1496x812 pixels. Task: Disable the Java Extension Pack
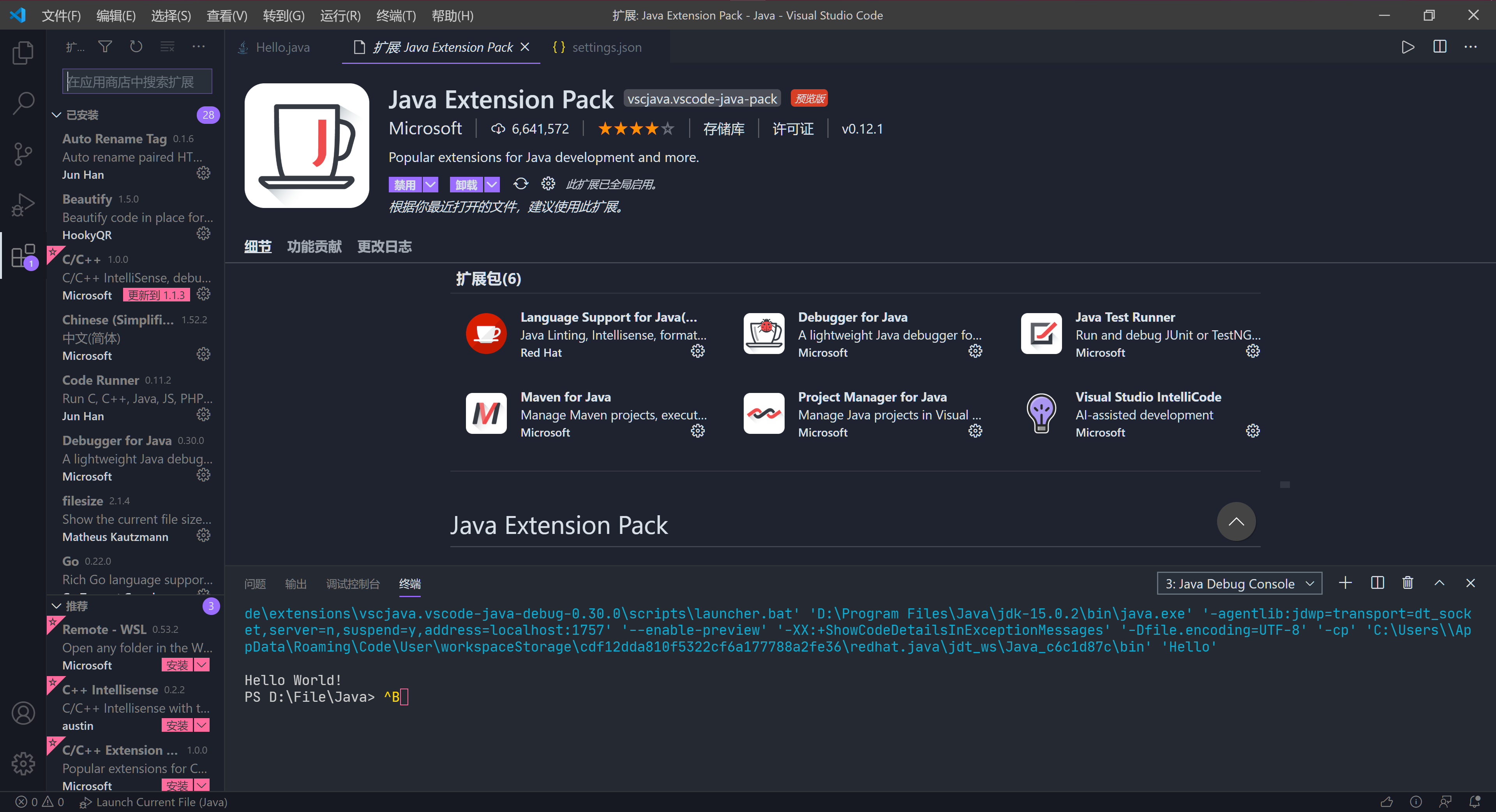click(x=405, y=185)
